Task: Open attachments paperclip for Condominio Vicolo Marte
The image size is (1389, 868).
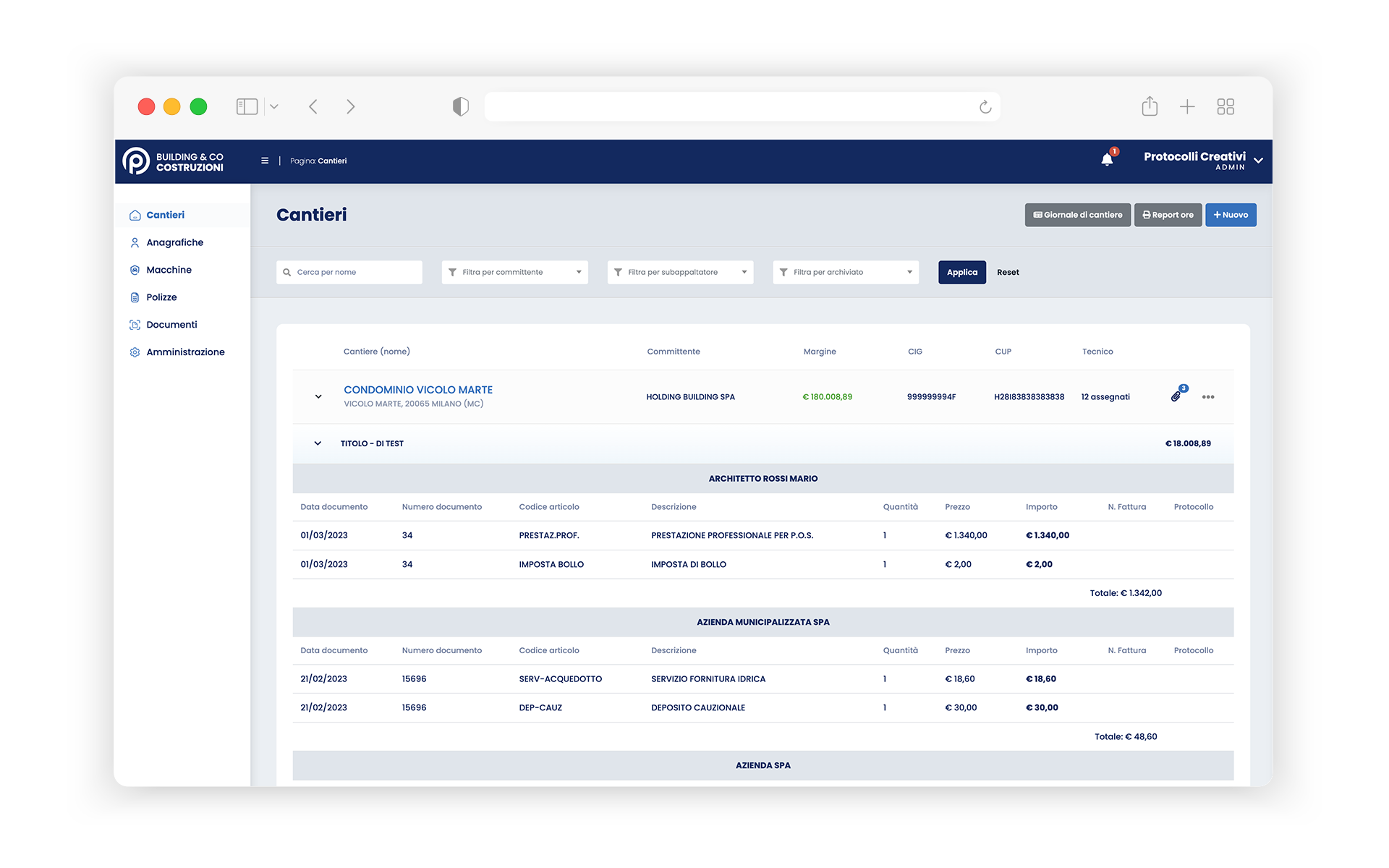Action: (1176, 396)
